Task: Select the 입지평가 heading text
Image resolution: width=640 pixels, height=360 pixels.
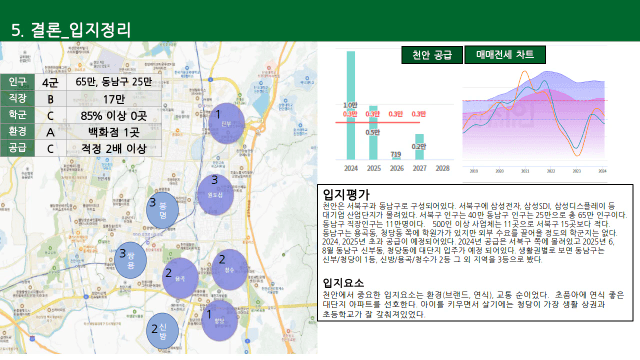Action: pyautogui.click(x=346, y=194)
